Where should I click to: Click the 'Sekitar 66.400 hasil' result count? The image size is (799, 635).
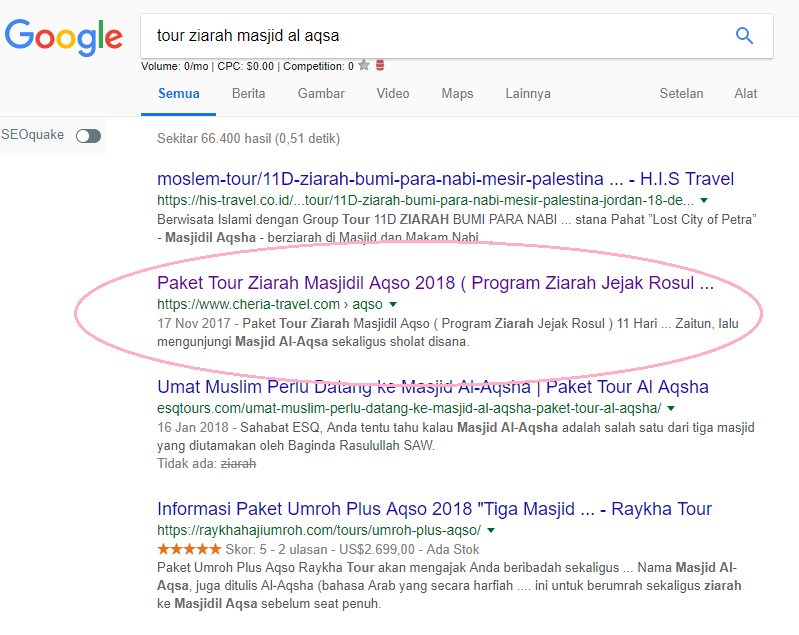coord(248,139)
